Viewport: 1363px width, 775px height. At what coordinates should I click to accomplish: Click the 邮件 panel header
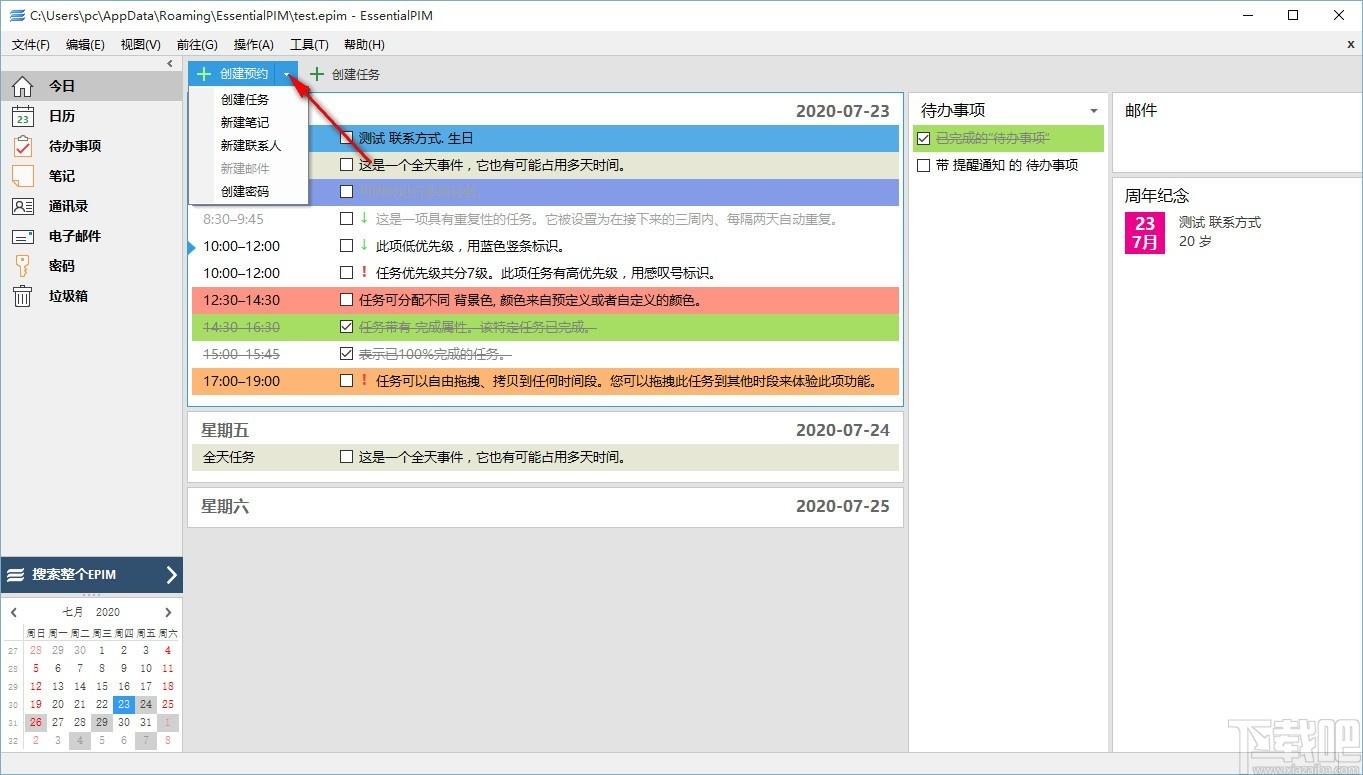coord(1141,111)
